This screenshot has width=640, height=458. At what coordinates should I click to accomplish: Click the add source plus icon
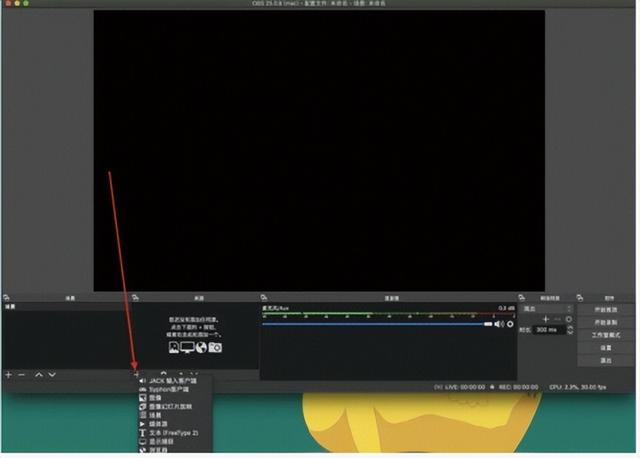(136, 373)
